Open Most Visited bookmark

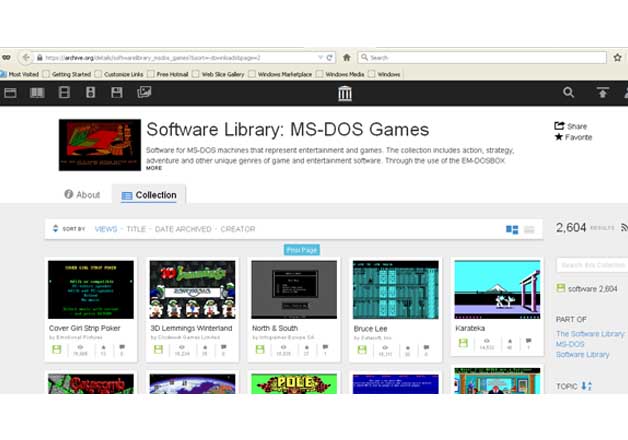coord(20,74)
